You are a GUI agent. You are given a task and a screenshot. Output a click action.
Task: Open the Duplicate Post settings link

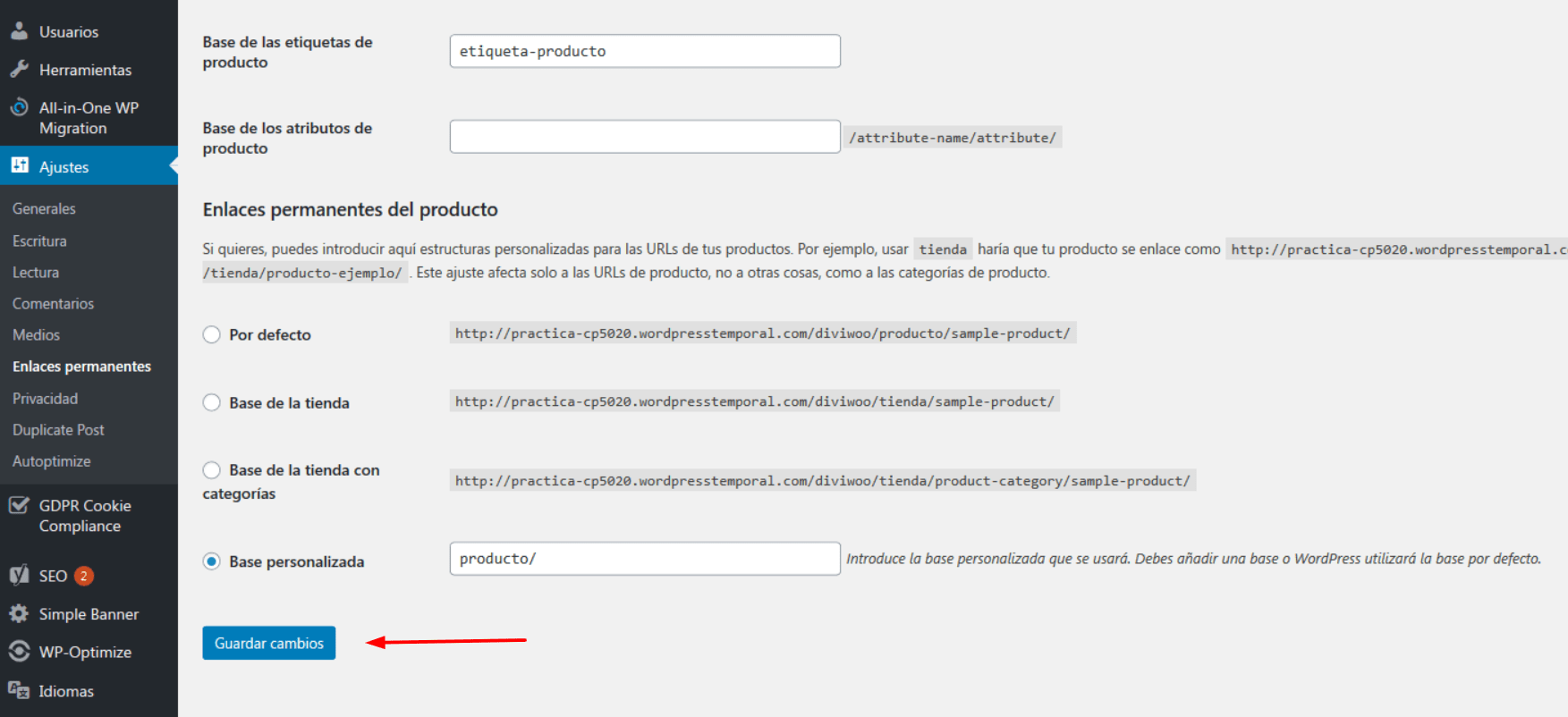58,430
